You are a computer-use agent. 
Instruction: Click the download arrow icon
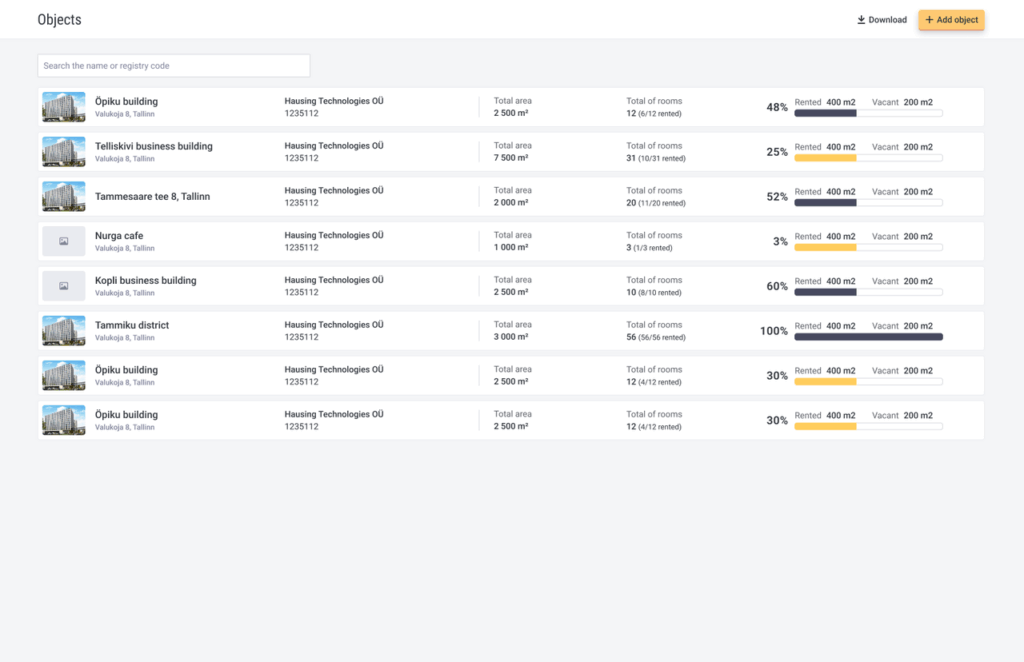click(x=861, y=20)
